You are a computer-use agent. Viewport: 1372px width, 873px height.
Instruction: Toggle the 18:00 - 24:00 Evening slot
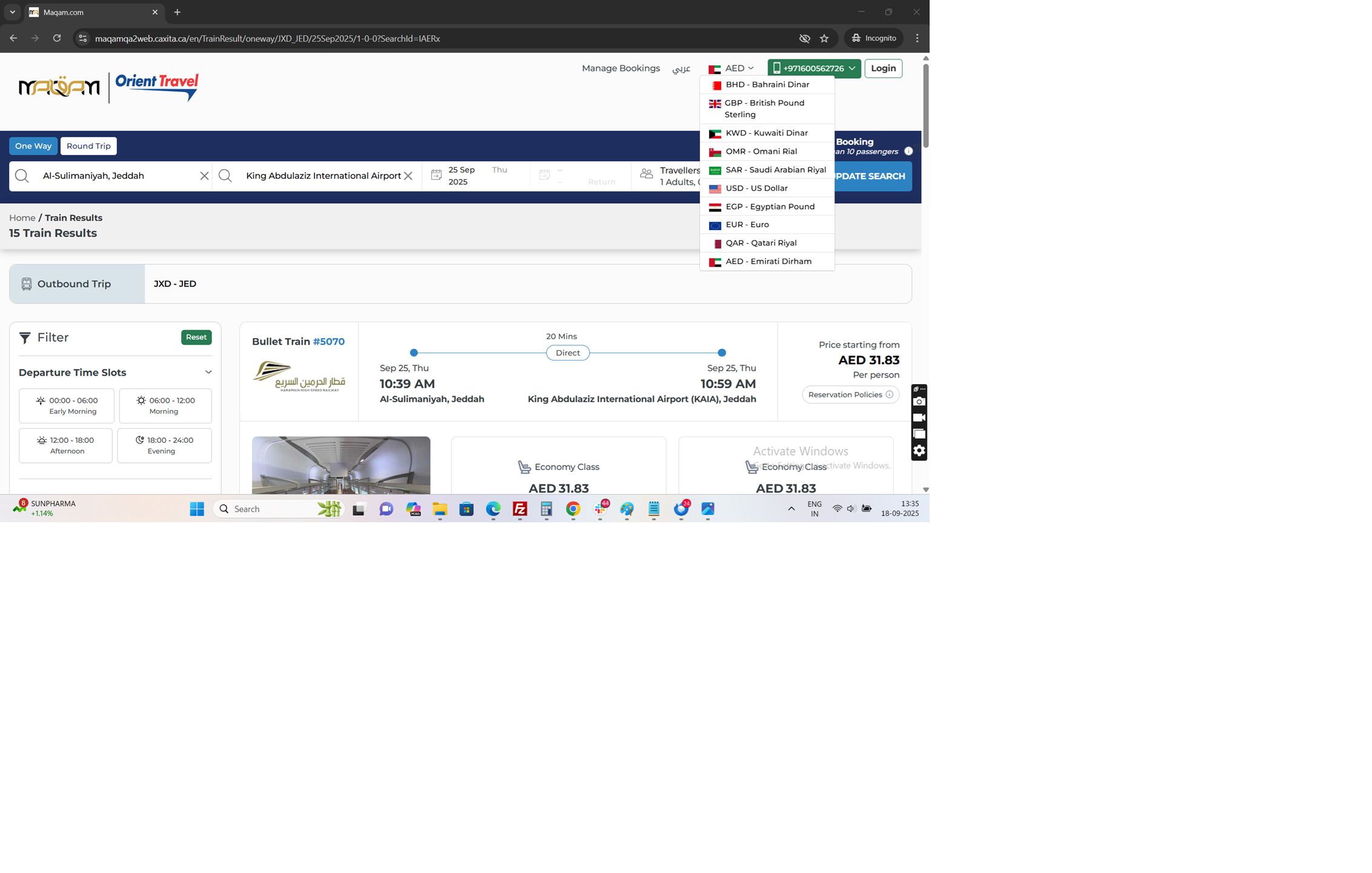click(164, 445)
